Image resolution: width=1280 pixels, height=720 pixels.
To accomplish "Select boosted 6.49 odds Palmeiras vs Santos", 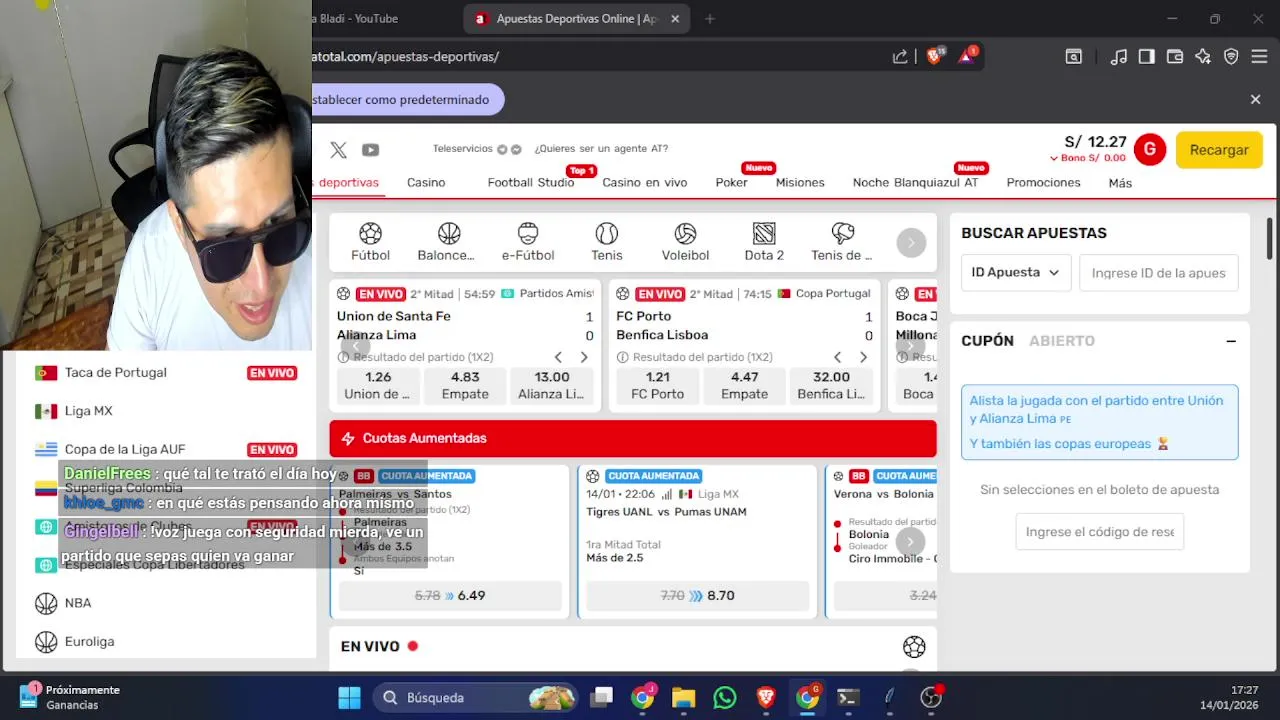I will pos(450,595).
